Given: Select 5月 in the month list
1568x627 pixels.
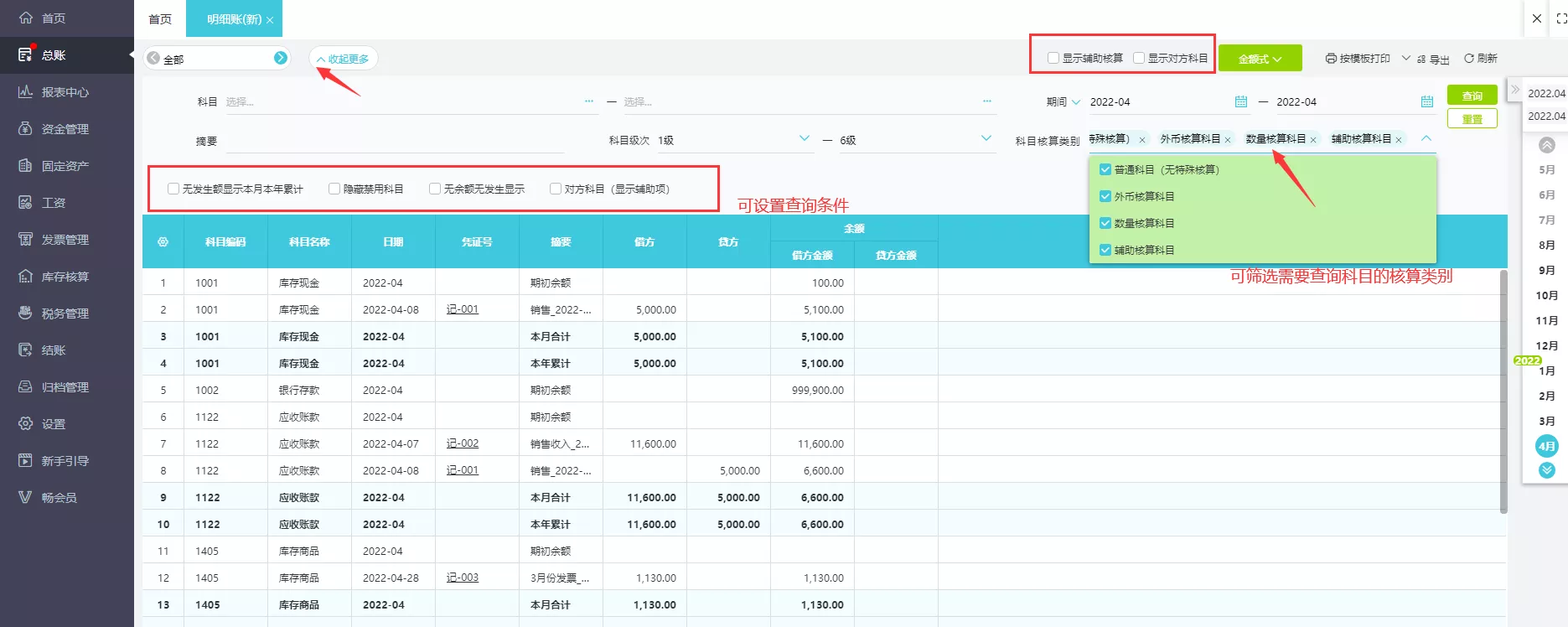Looking at the screenshot, I should 1547,169.
